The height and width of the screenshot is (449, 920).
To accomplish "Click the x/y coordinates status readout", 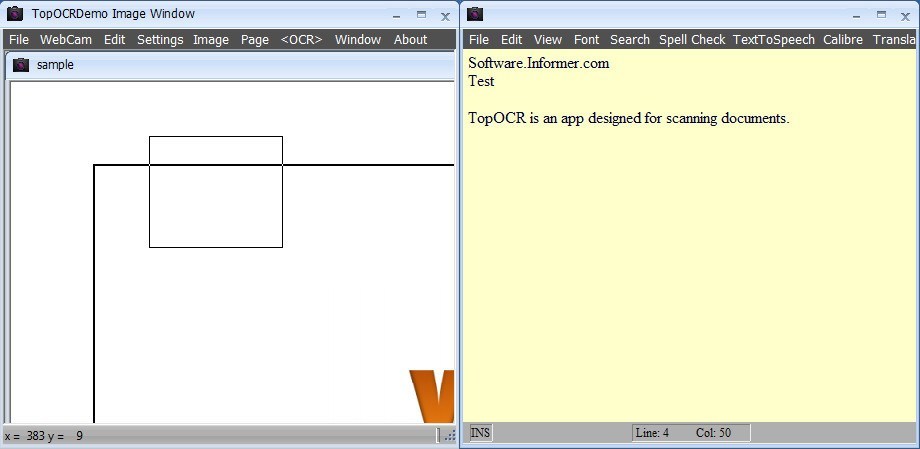I will (x=43, y=436).
